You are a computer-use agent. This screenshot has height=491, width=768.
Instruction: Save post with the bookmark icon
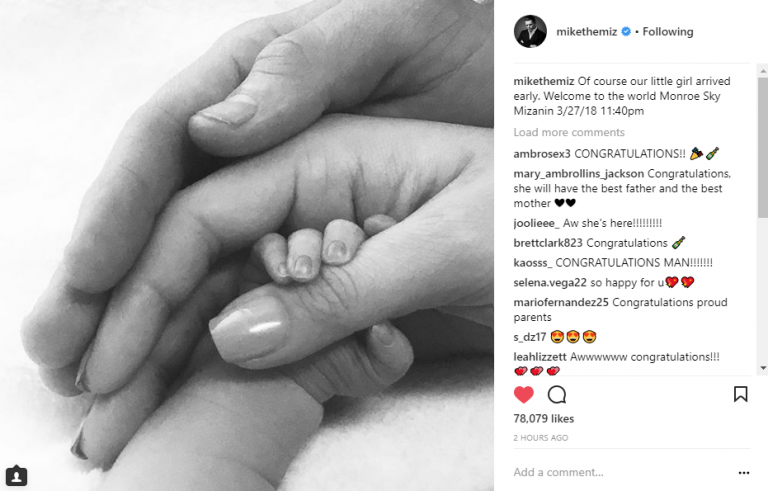[x=741, y=394]
